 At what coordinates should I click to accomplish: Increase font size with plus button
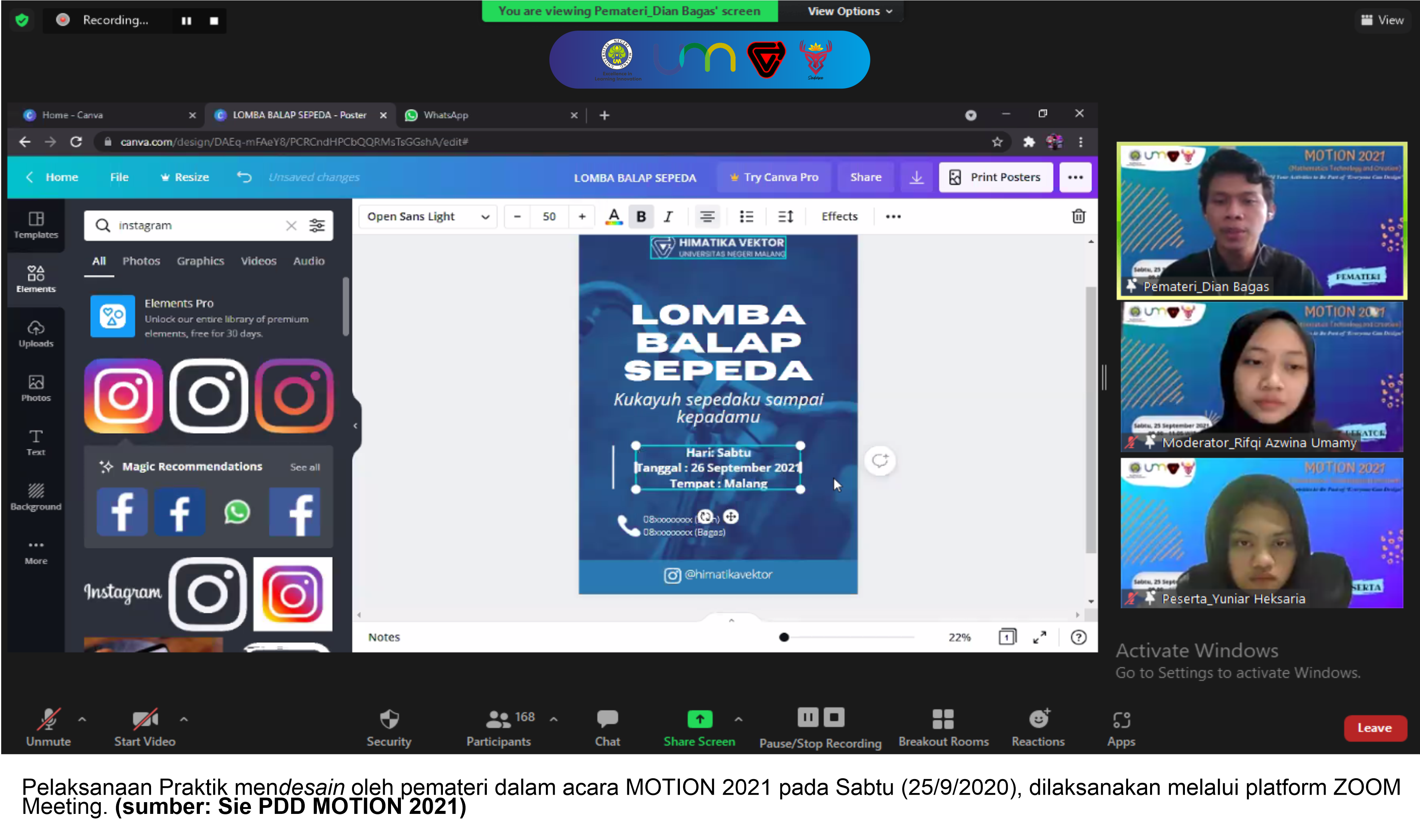(581, 216)
